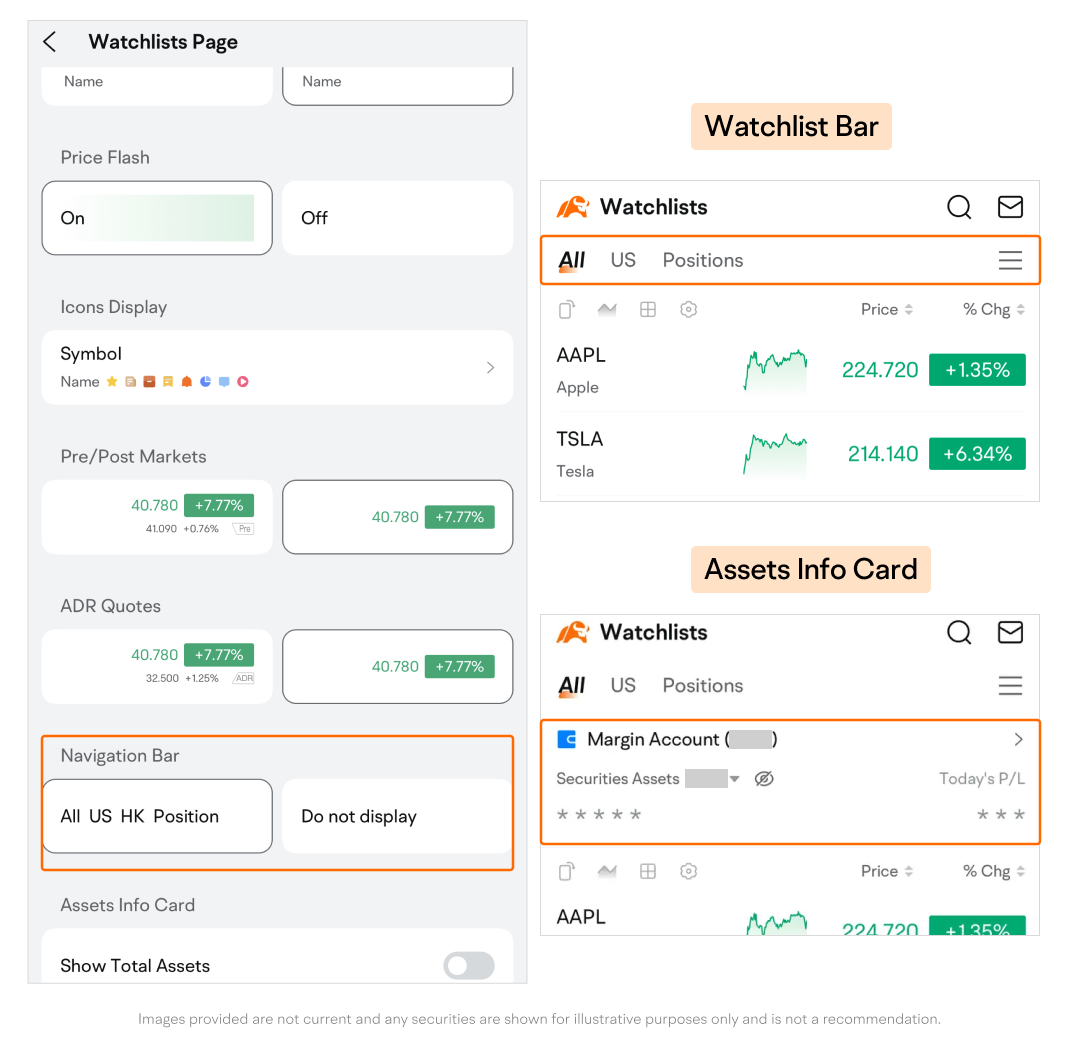This screenshot has width=1080, height=1049.
Task: Click search icon in upper Watchlists panel
Action: (958, 207)
